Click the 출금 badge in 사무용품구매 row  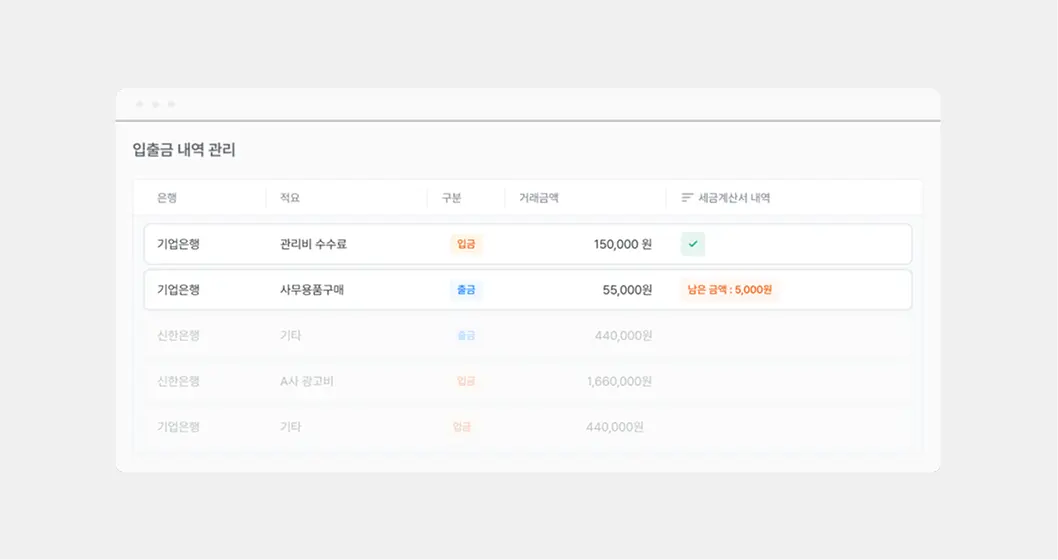pyautogui.click(x=466, y=290)
